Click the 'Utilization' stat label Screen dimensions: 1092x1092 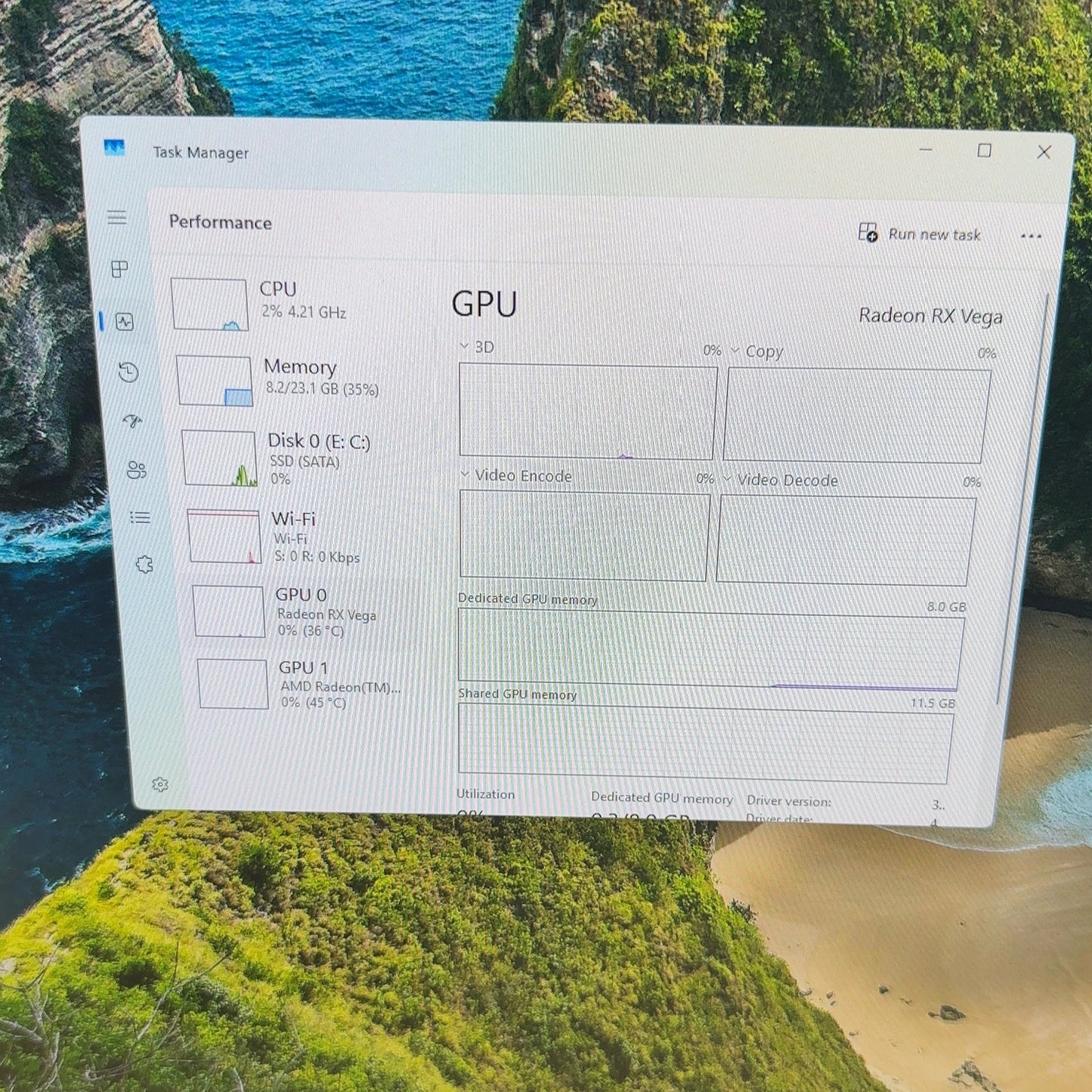tap(485, 794)
